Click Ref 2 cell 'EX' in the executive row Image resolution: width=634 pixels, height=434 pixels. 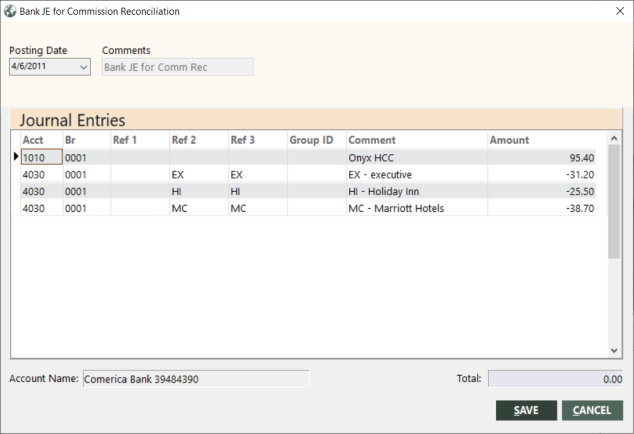click(199, 174)
